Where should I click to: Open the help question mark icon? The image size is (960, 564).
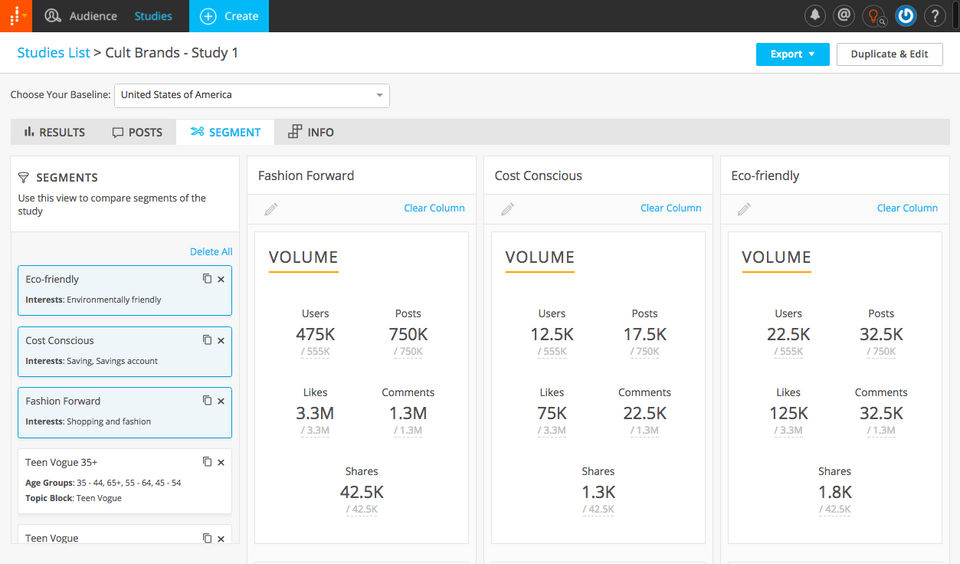pyautogui.click(x=935, y=15)
